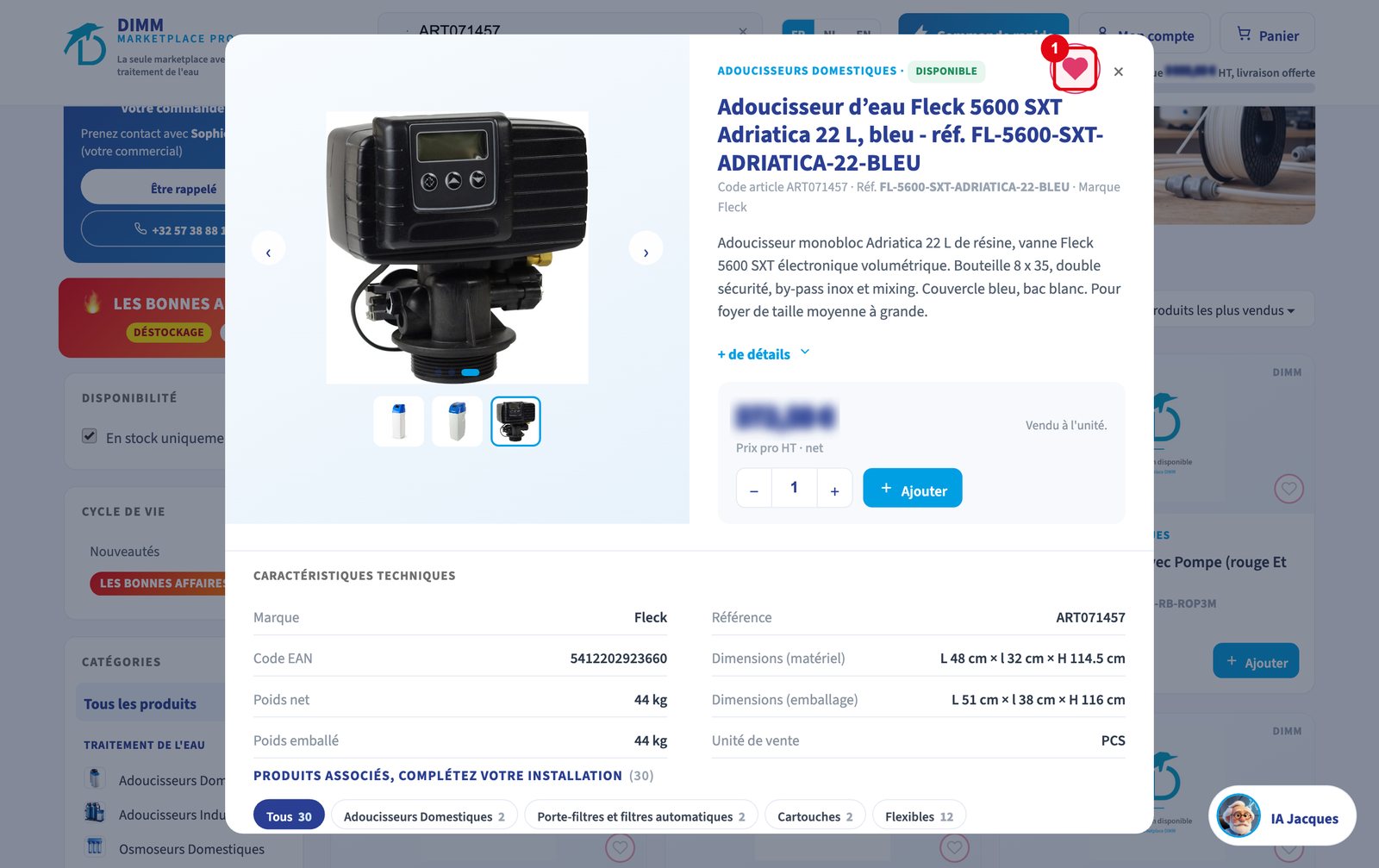Click Ajouter on the background pump product
The width and height of the screenshot is (1379, 868).
[1256, 661]
